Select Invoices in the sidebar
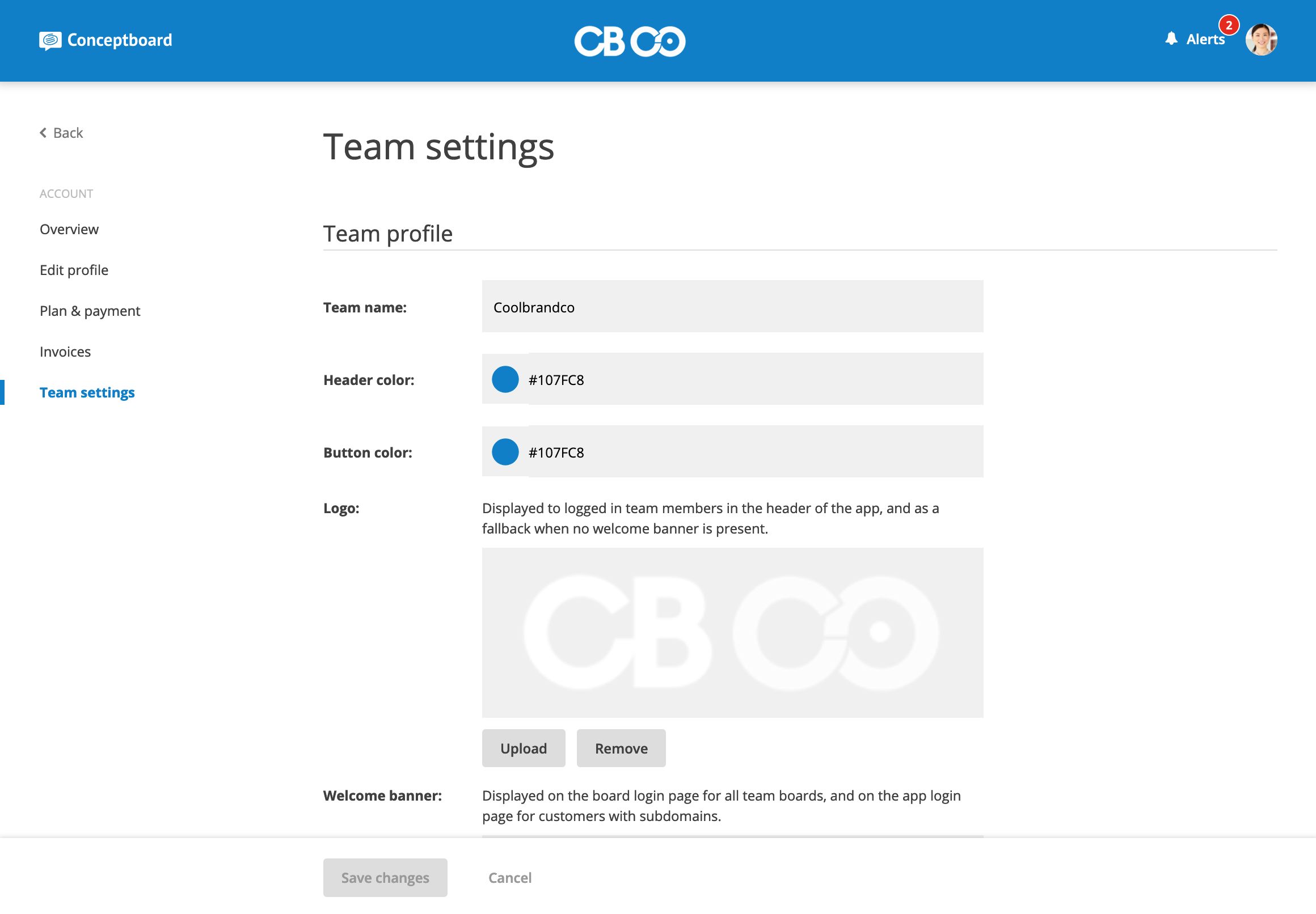Screen dimensions: 1316x914 (65, 352)
